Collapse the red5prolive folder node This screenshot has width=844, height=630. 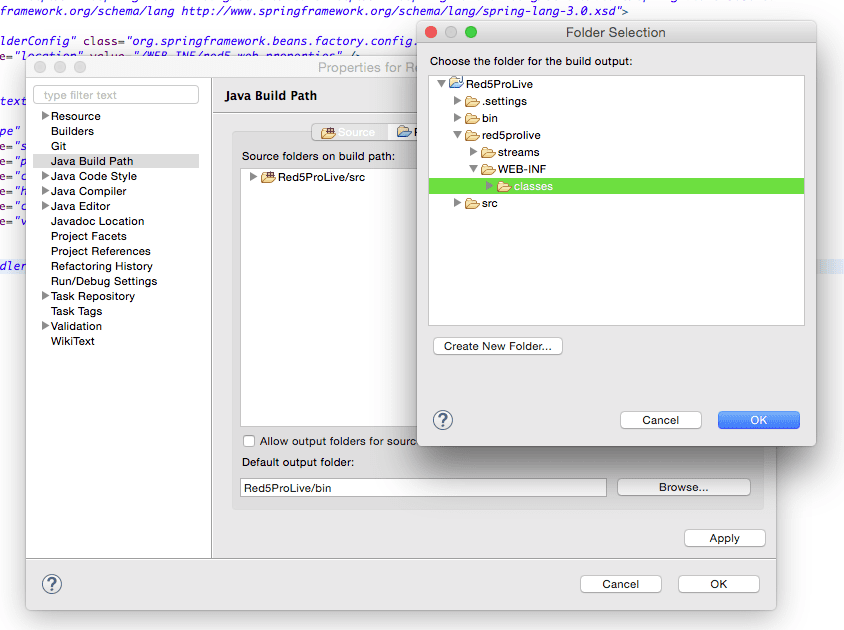tap(458, 135)
